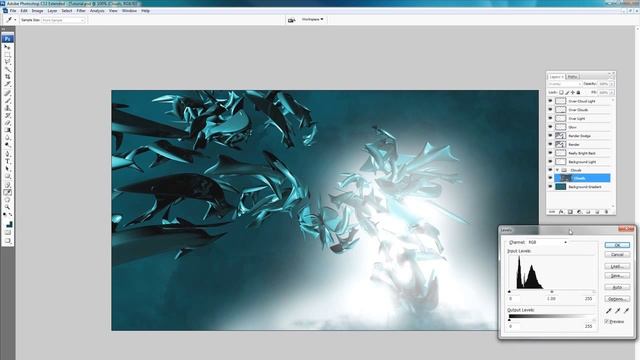
Task: Click OK in Levels dialog
Action: click(617, 245)
